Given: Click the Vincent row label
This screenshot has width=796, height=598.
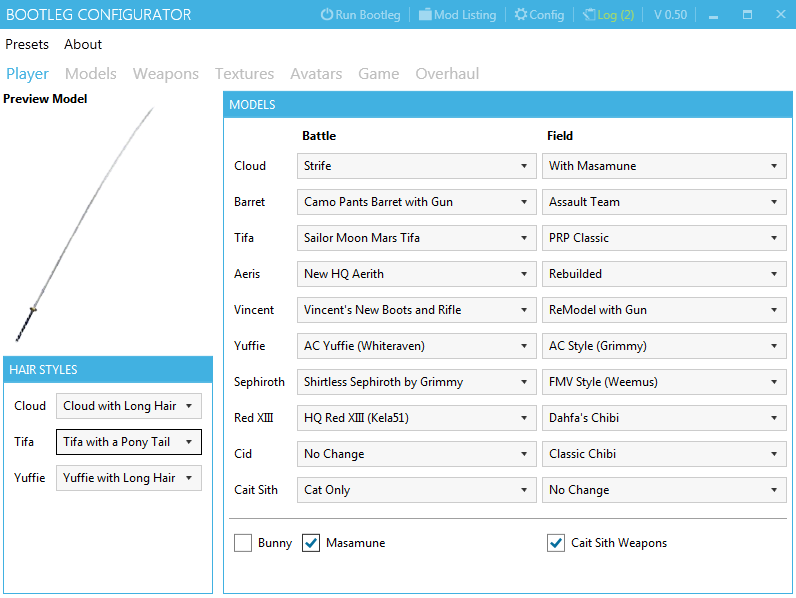Looking at the screenshot, I should click(x=254, y=310).
